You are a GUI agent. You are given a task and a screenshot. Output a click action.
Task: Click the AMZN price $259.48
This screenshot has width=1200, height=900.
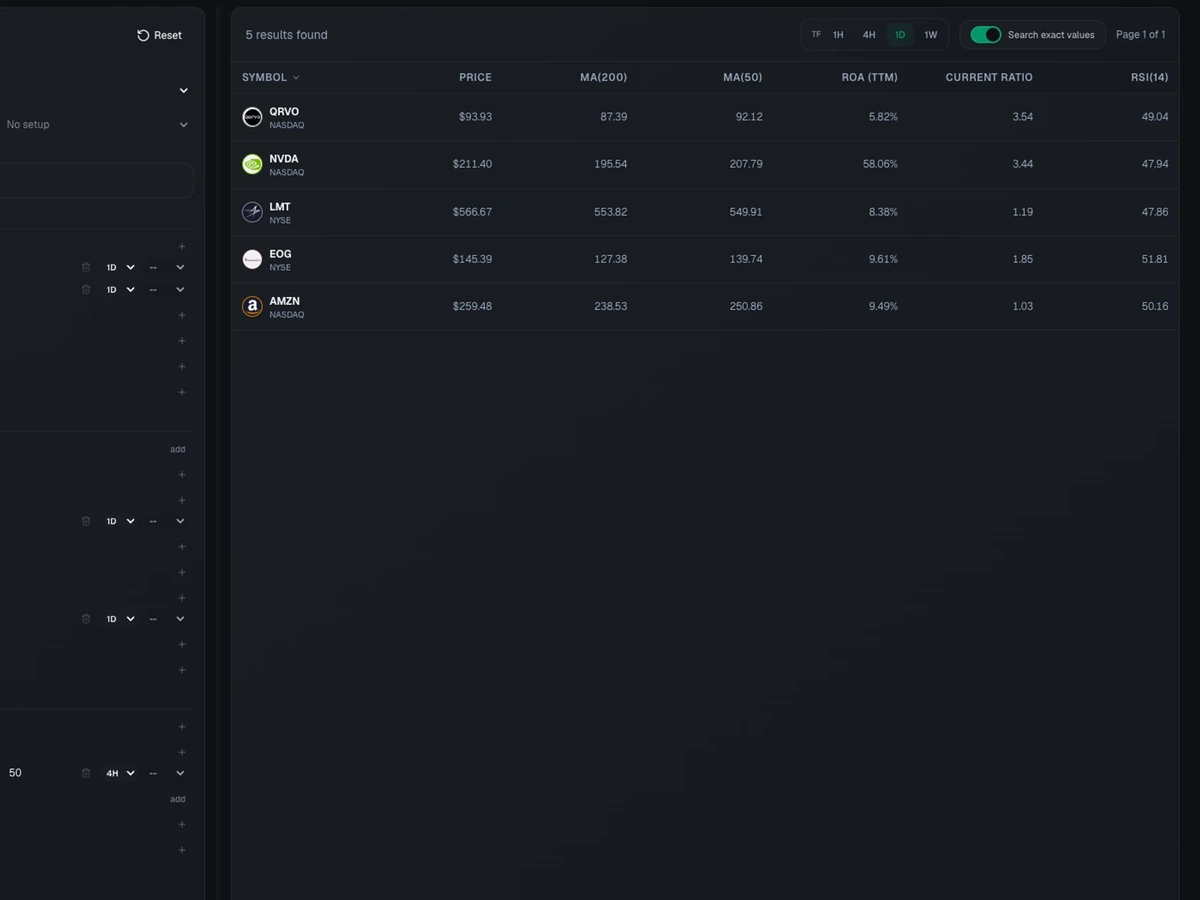(472, 306)
